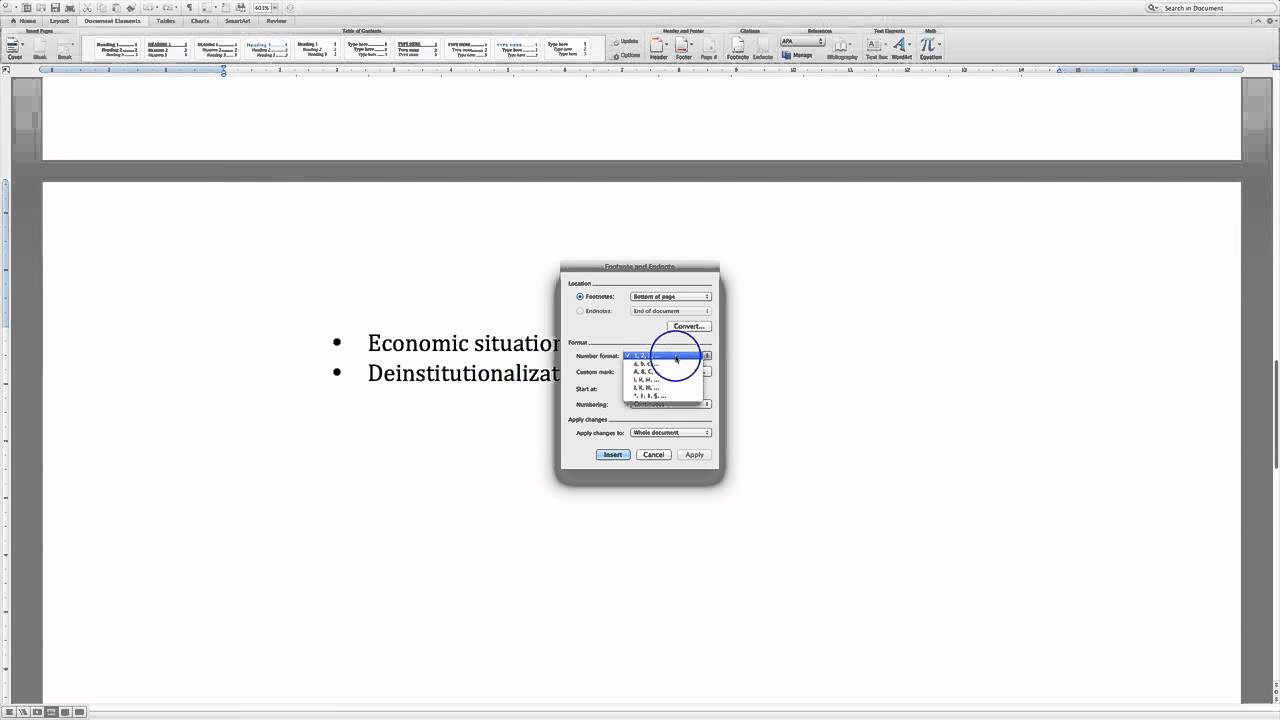Image resolution: width=1280 pixels, height=720 pixels.
Task: Choose lowercase roman 'i, ii, iii' format
Action: point(662,380)
